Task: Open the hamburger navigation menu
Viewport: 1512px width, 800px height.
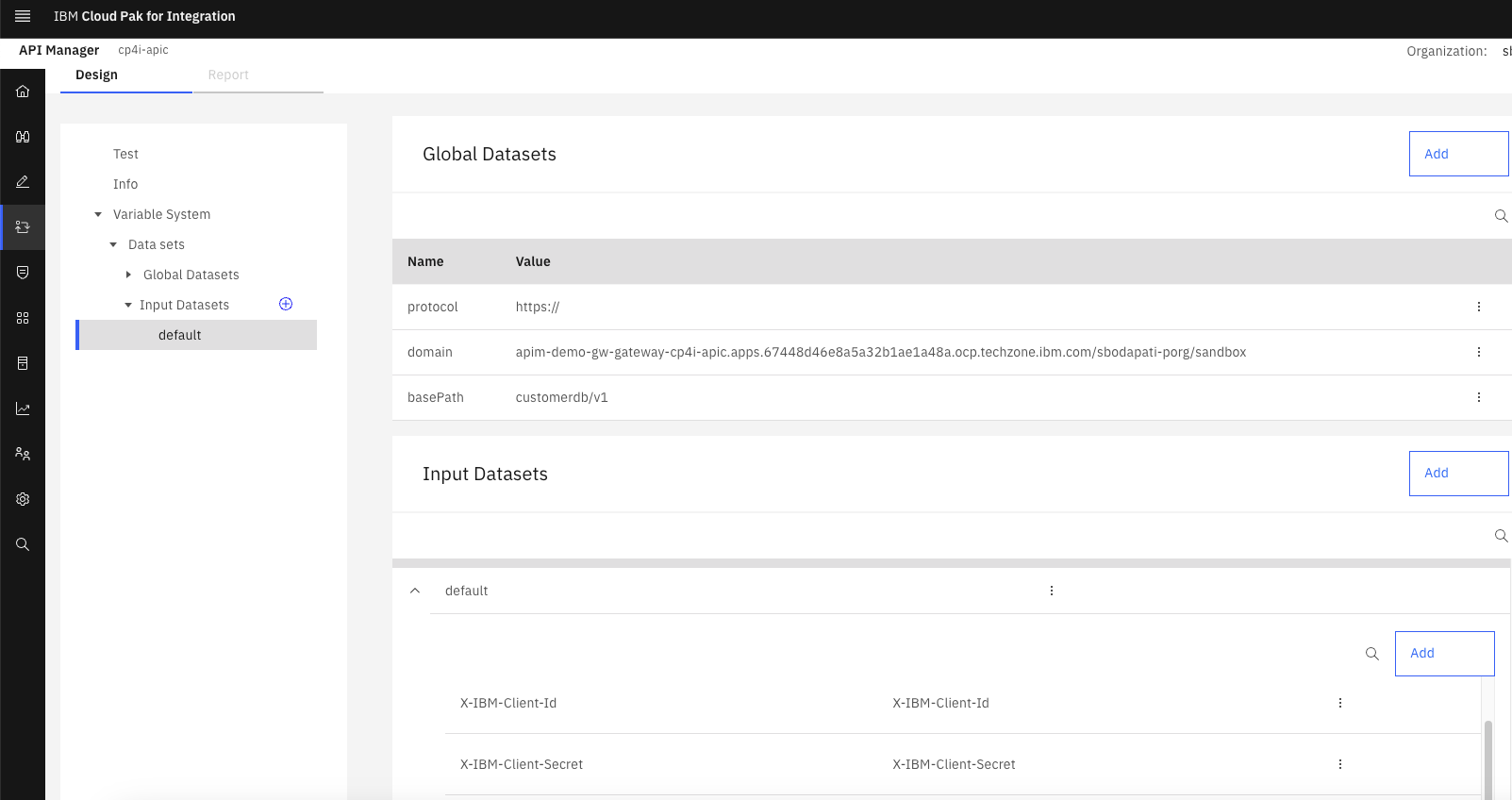Action: [23, 16]
